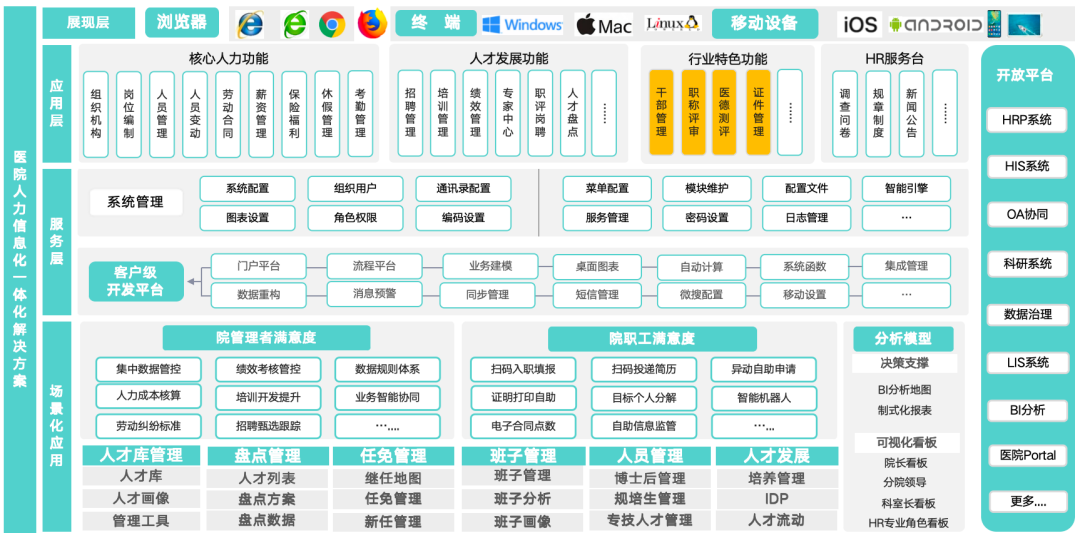Click the 系统管理 label
The image size is (1080, 538).
coord(136,203)
